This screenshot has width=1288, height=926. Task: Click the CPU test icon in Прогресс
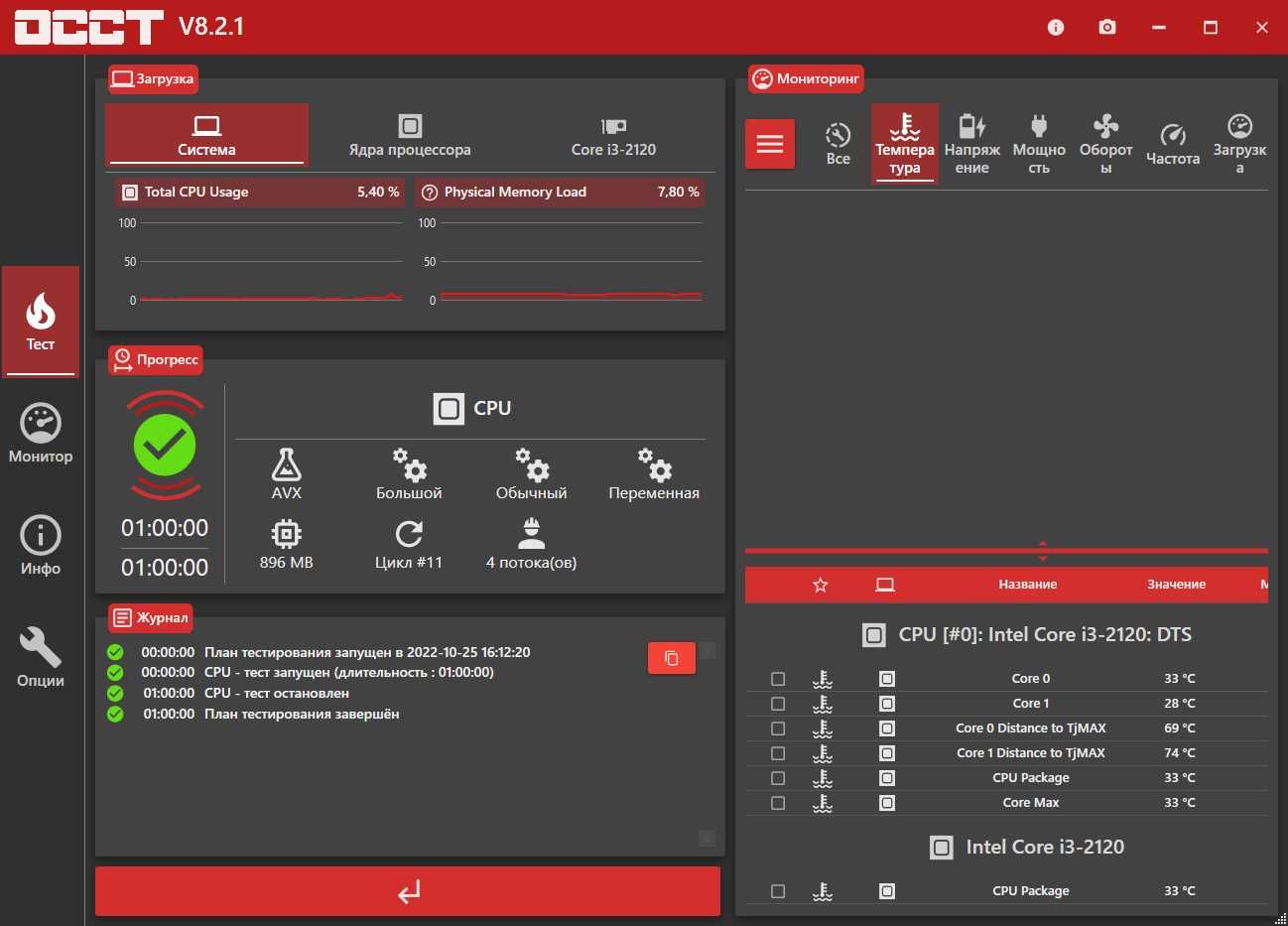[x=449, y=408]
